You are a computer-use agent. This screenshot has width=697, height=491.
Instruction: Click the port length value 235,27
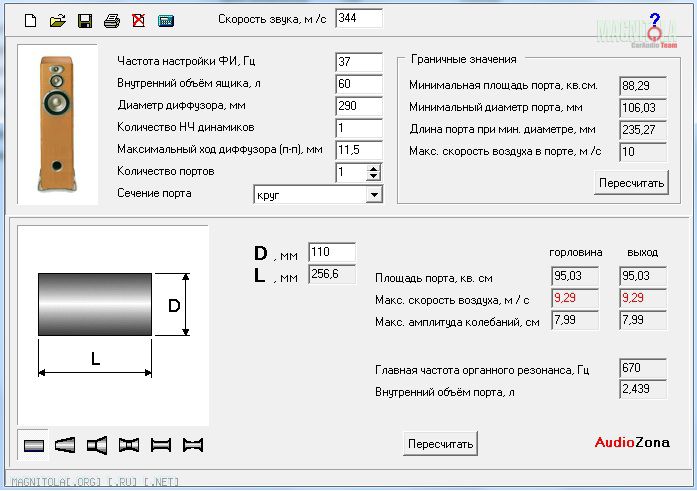[643, 130]
